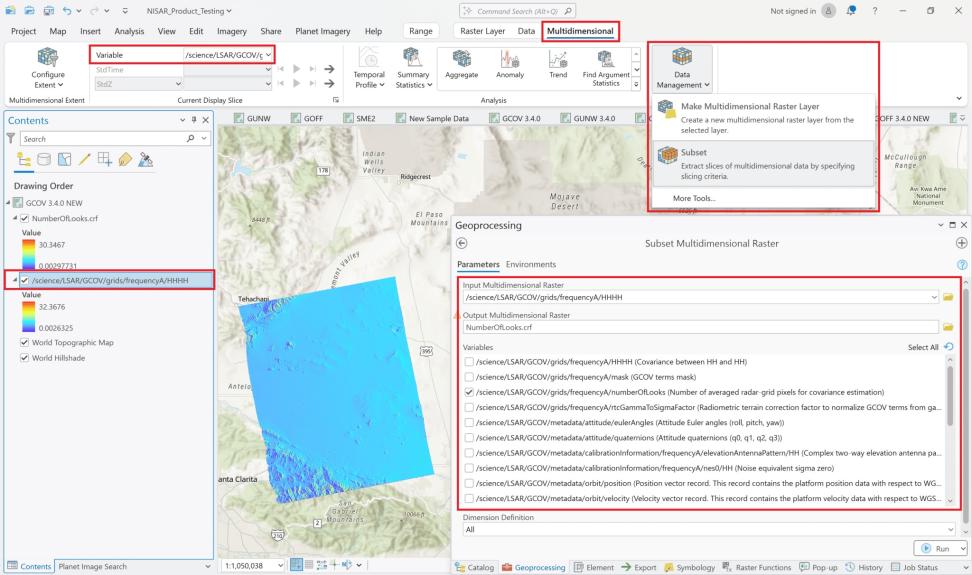Screen dimensions: 972x575
Task: Select List By Snapping icon
Action: [105, 160]
